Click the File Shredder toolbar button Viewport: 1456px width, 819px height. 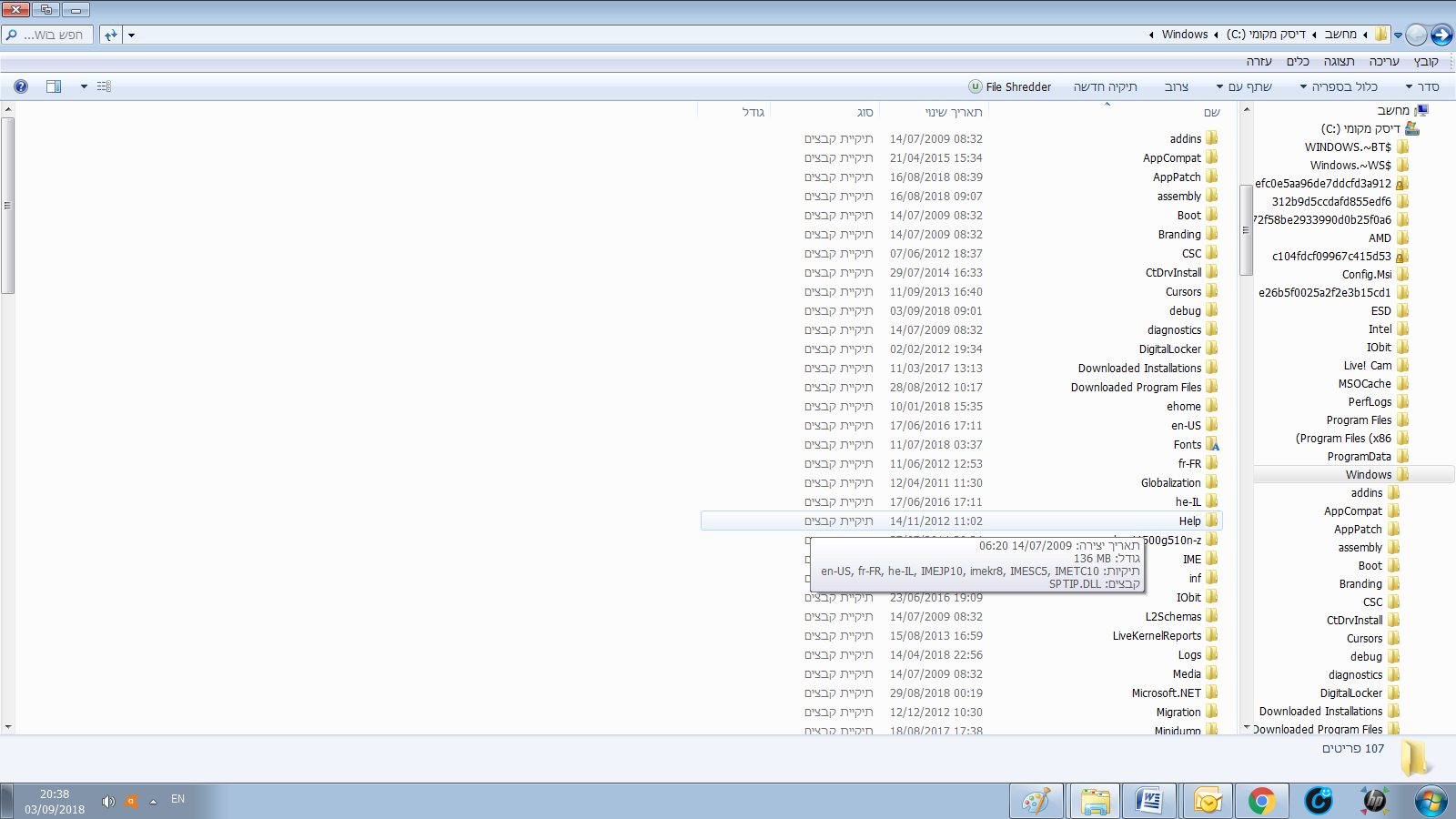point(1010,86)
